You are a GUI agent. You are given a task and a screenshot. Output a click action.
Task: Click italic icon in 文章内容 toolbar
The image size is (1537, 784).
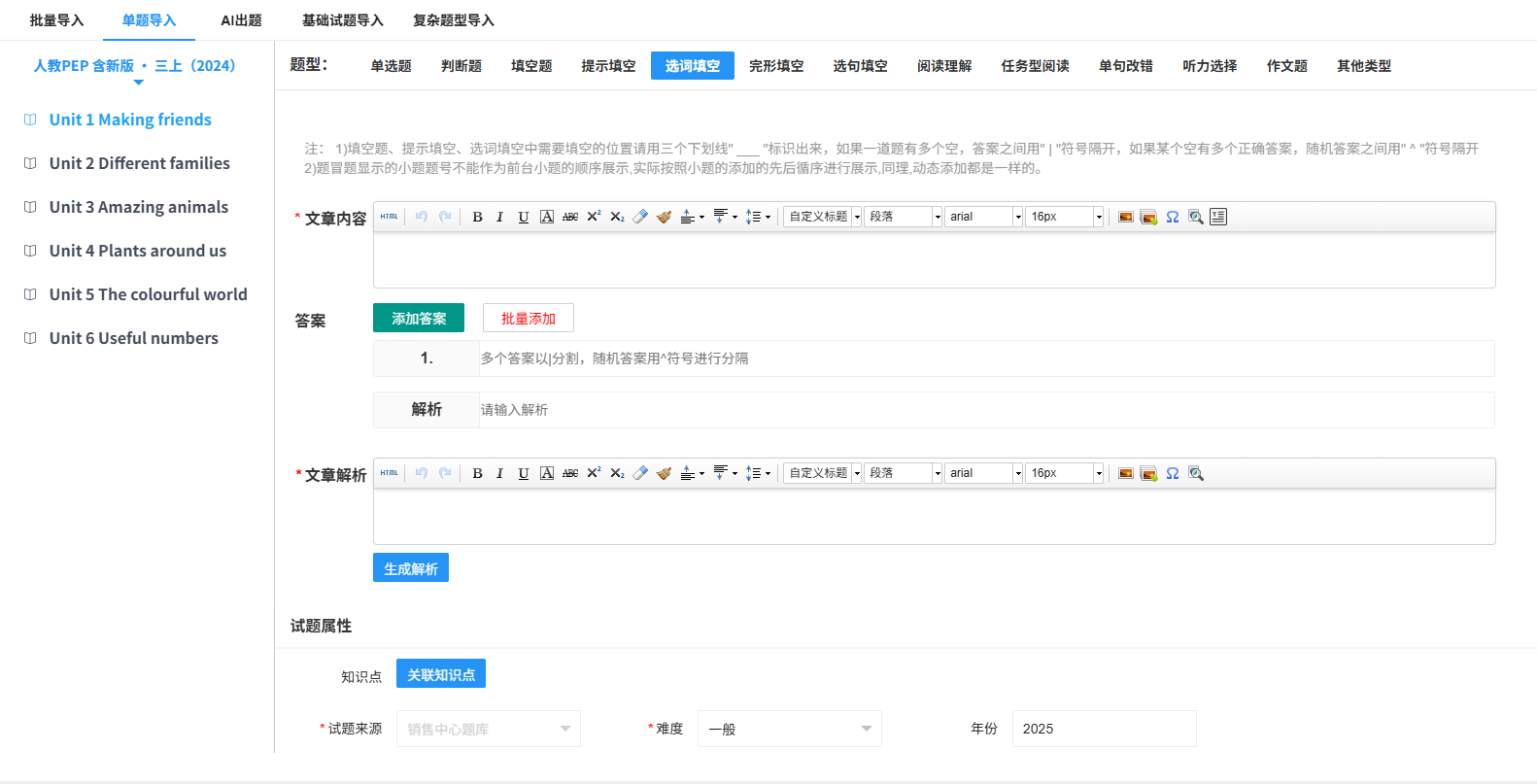(x=499, y=217)
